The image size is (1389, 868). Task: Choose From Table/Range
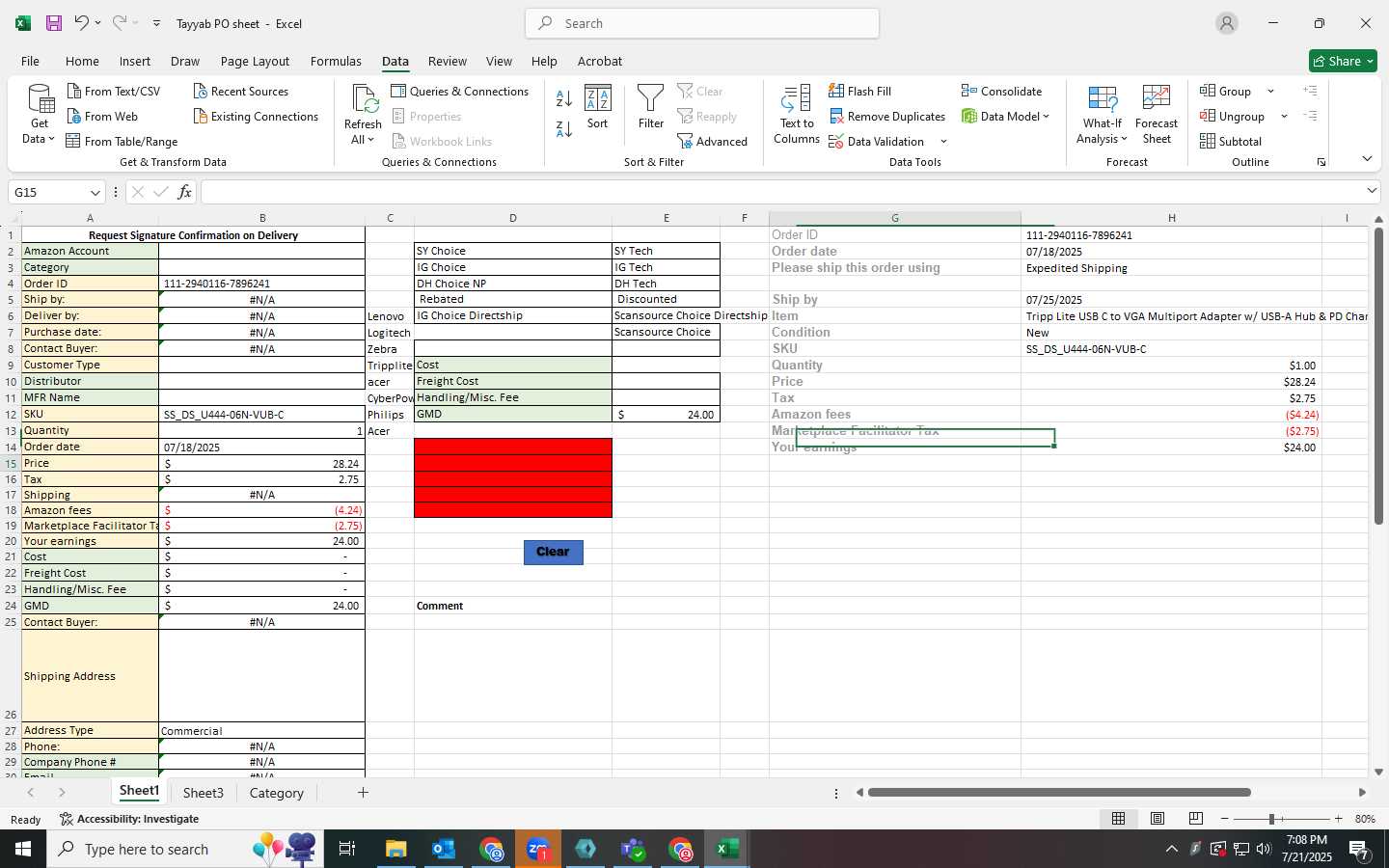tap(122, 141)
